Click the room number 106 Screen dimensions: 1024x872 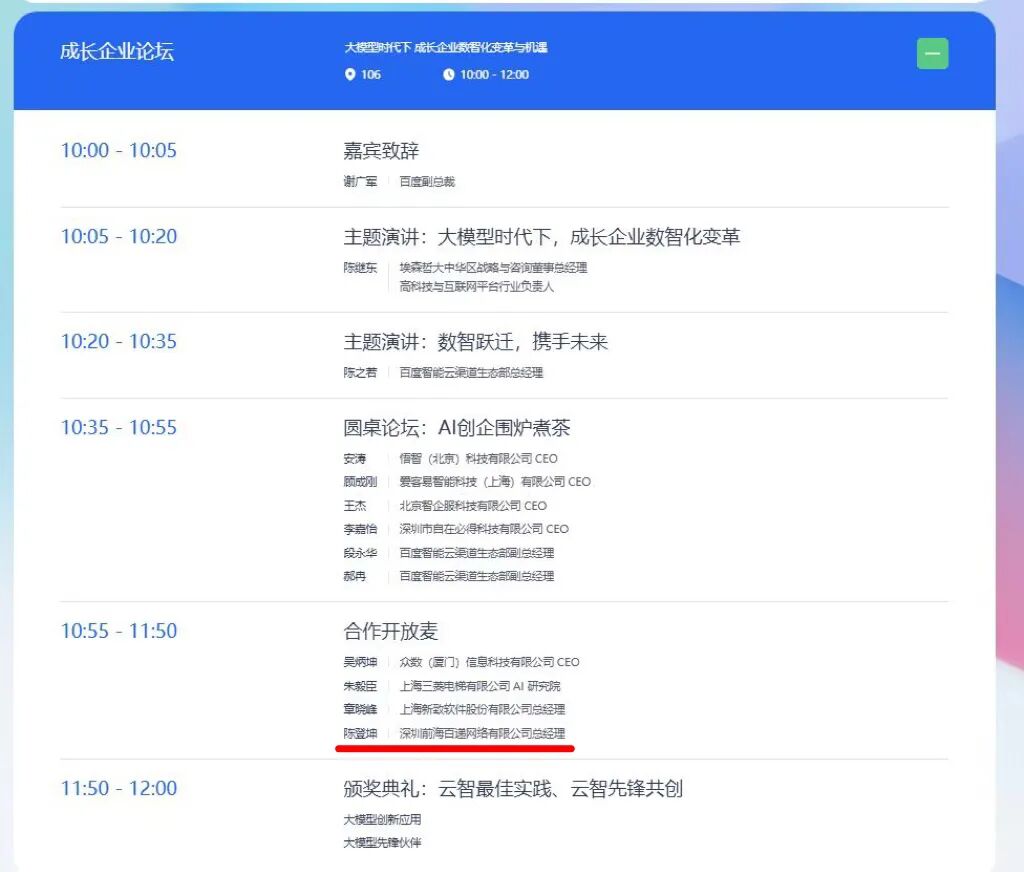(371, 74)
